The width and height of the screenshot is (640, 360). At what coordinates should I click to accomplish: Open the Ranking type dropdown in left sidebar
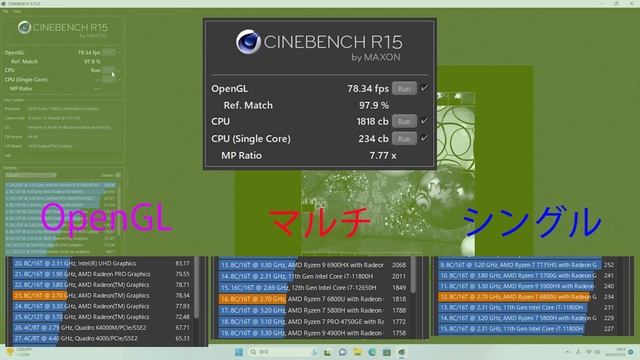click(x=31, y=175)
